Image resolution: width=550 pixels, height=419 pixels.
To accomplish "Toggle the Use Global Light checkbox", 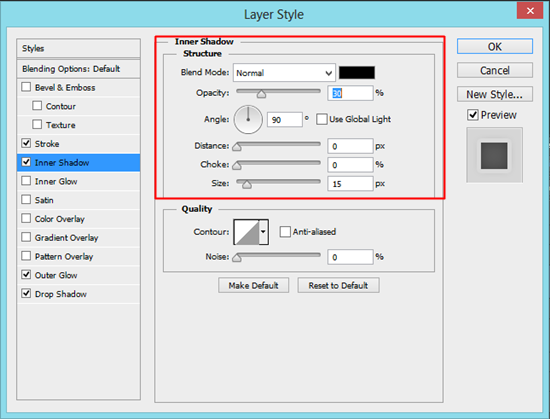I will coord(322,119).
